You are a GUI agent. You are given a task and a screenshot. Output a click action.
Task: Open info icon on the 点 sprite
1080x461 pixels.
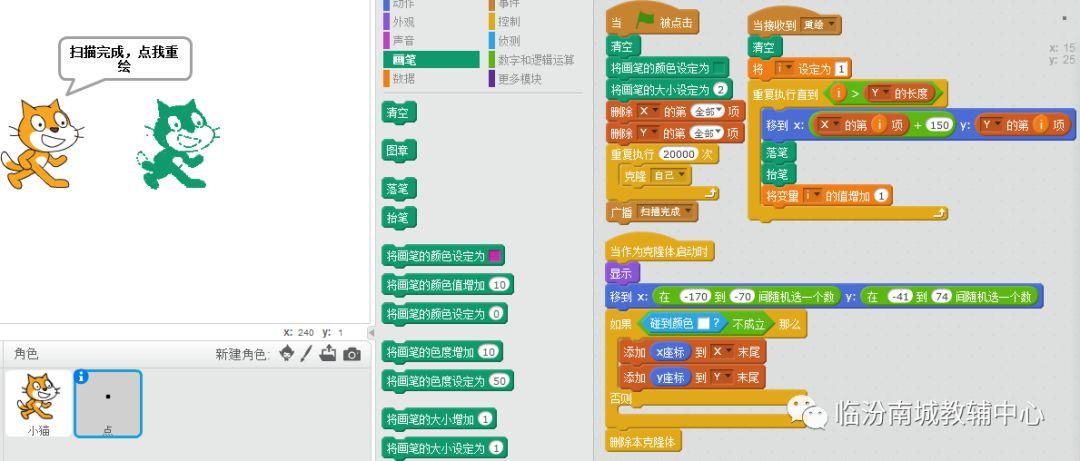[x=81, y=376]
